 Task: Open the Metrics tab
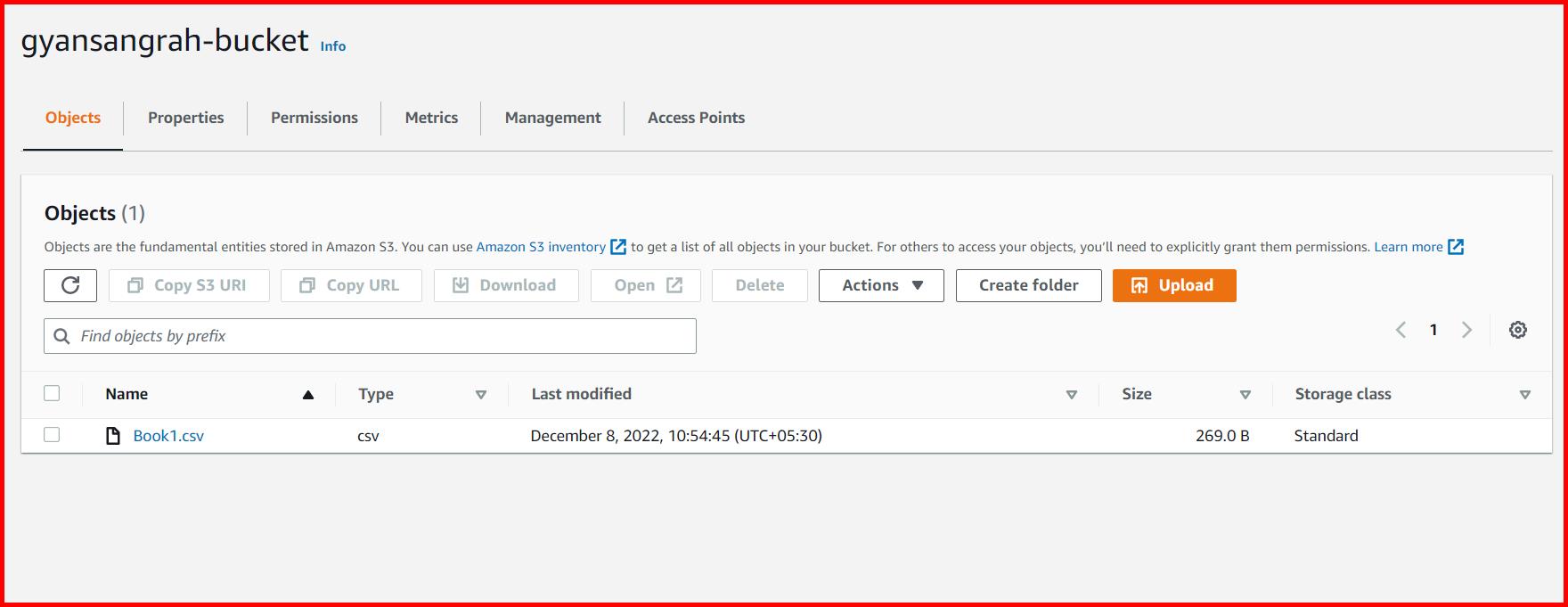tap(431, 118)
